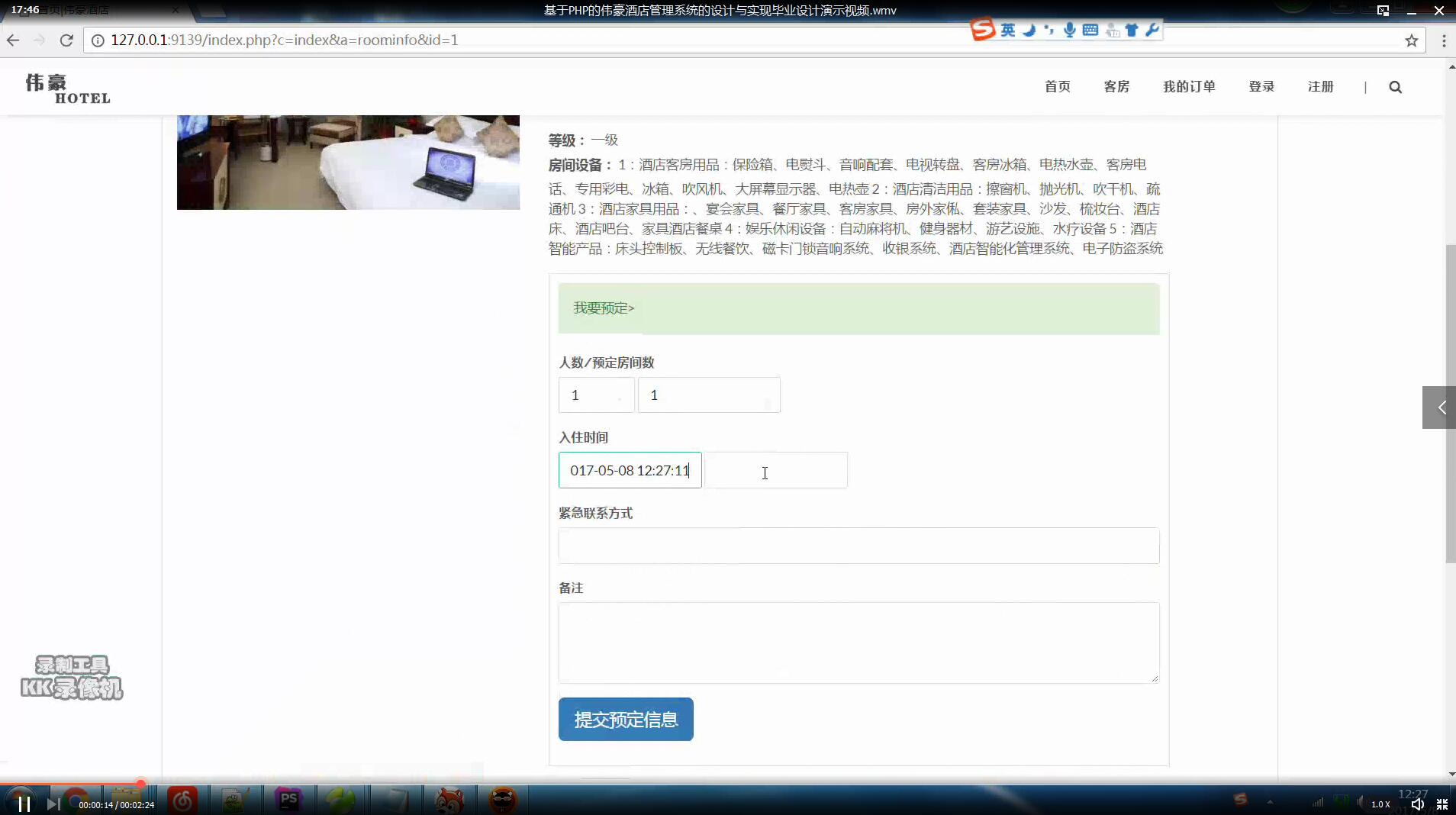
Task: Click the 注册 register link
Action: [x=1321, y=87]
